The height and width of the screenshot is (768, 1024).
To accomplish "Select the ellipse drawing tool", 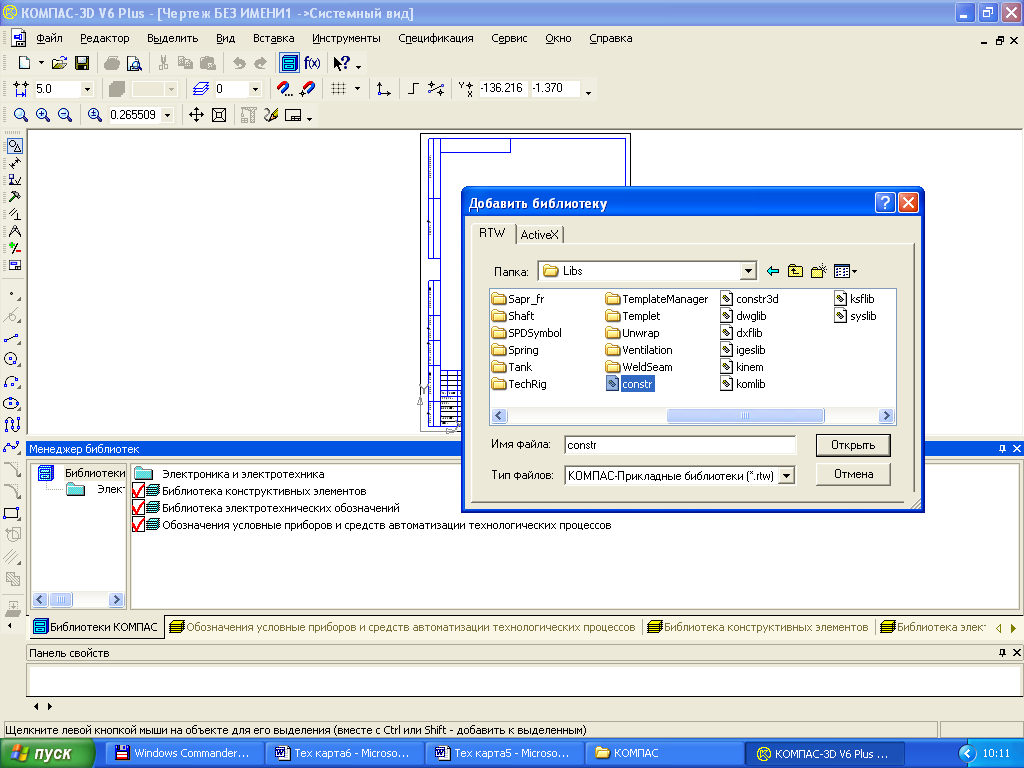I will coord(12,403).
